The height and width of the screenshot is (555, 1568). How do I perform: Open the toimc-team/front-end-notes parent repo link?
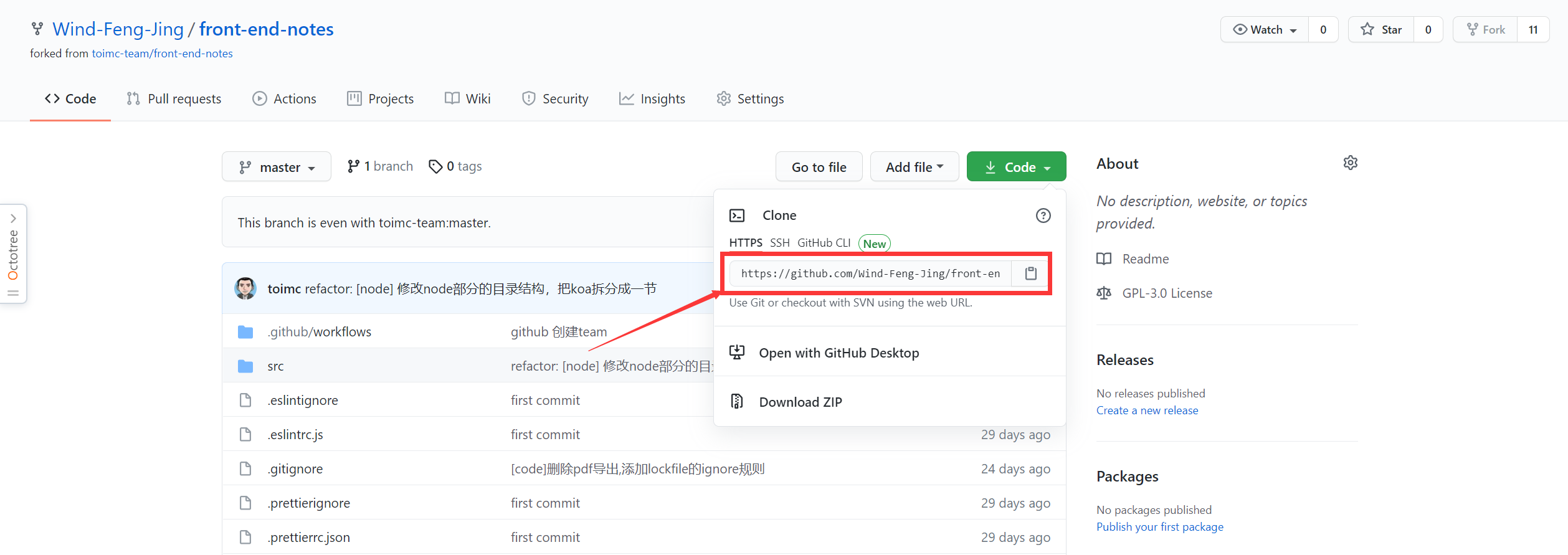click(x=162, y=54)
